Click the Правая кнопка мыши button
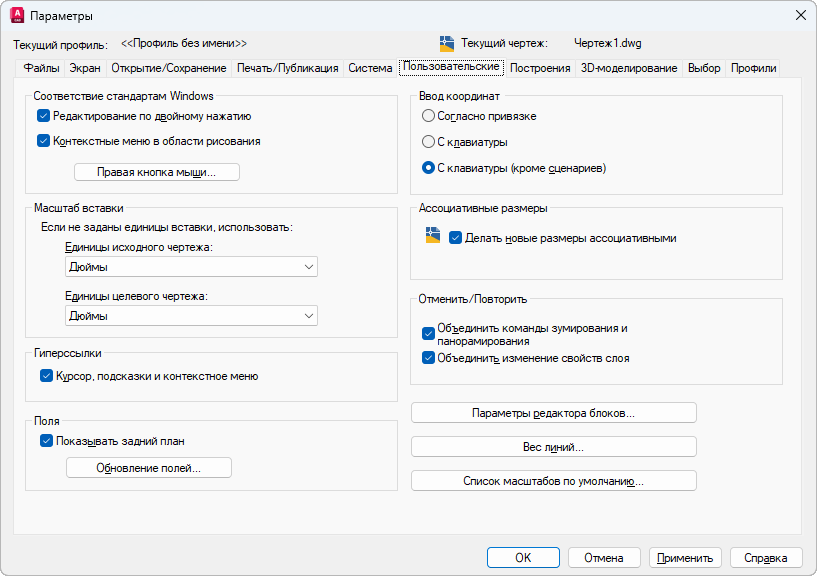This screenshot has height=576, width=817. click(x=157, y=172)
